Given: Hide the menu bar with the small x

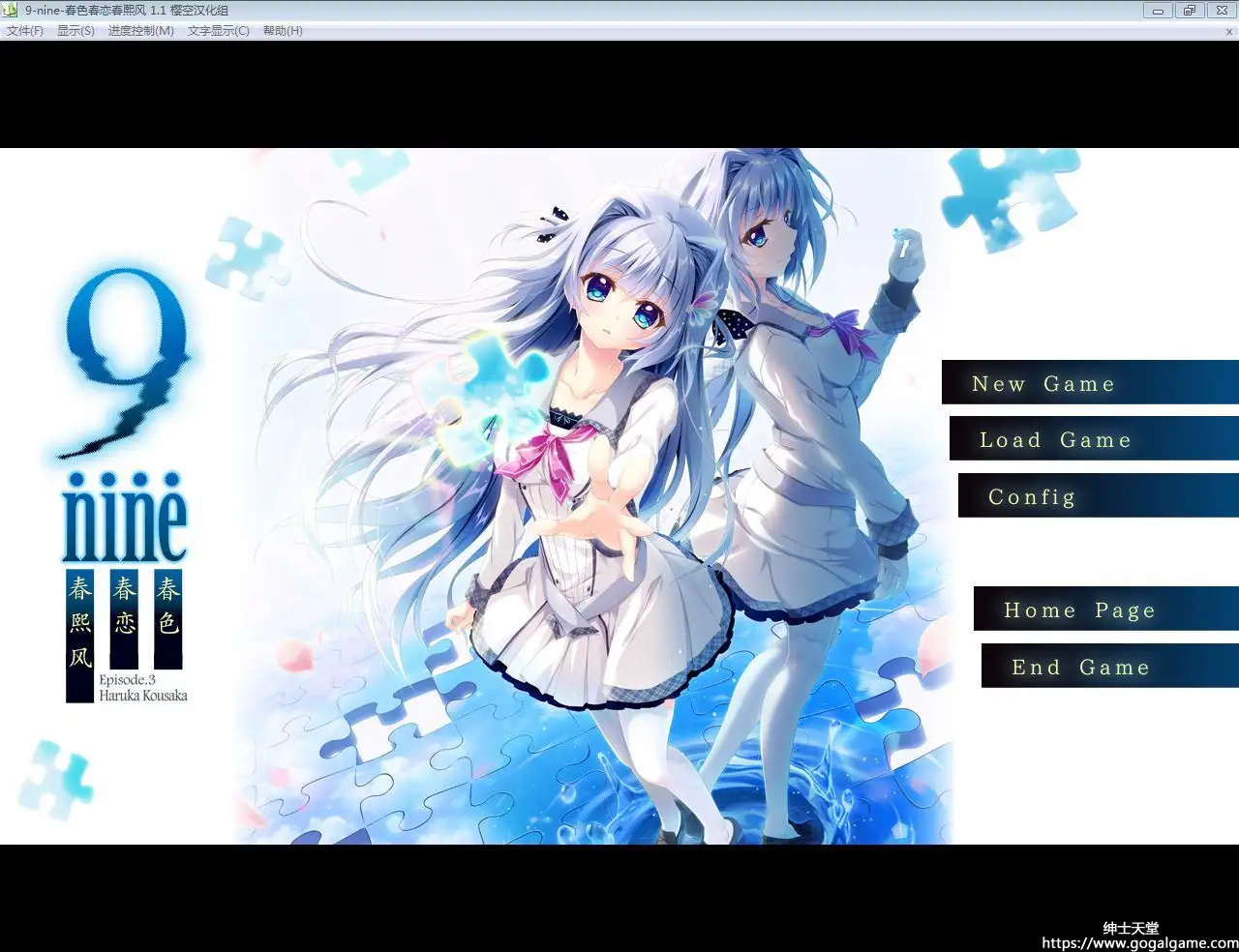Looking at the screenshot, I should pyautogui.click(x=1229, y=32).
